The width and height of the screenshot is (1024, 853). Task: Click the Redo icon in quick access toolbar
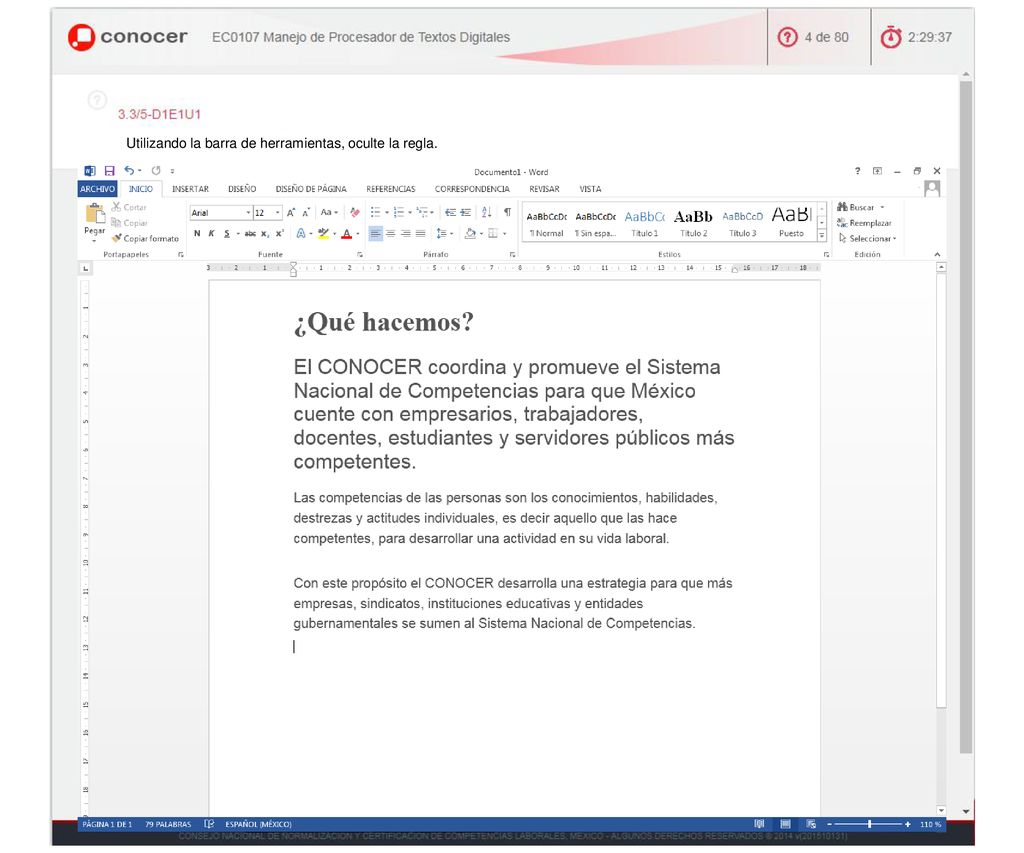pyautogui.click(x=156, y=170)
